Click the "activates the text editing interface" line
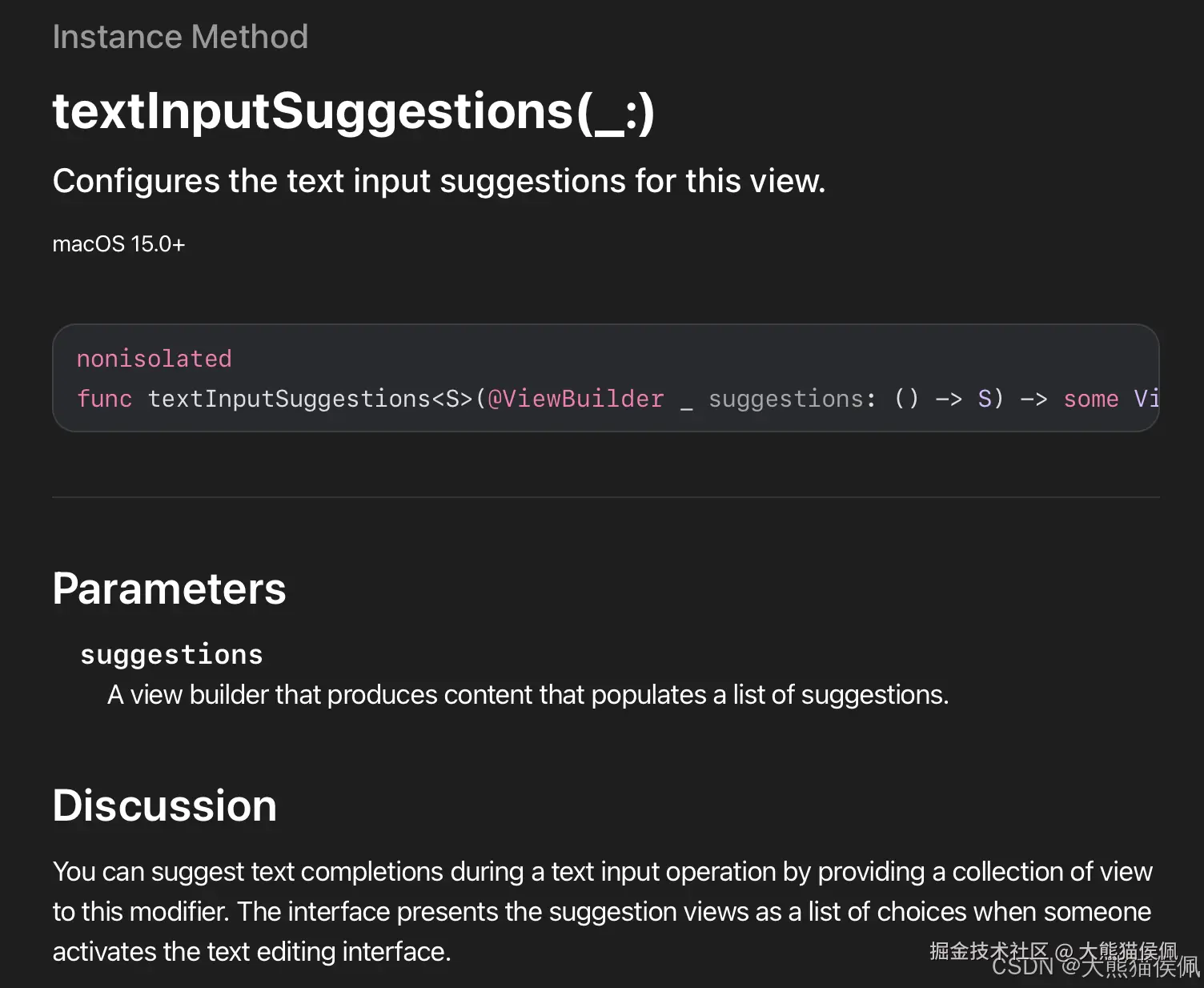The width and height of the screenshot is (1204, 988). point(251,951)
